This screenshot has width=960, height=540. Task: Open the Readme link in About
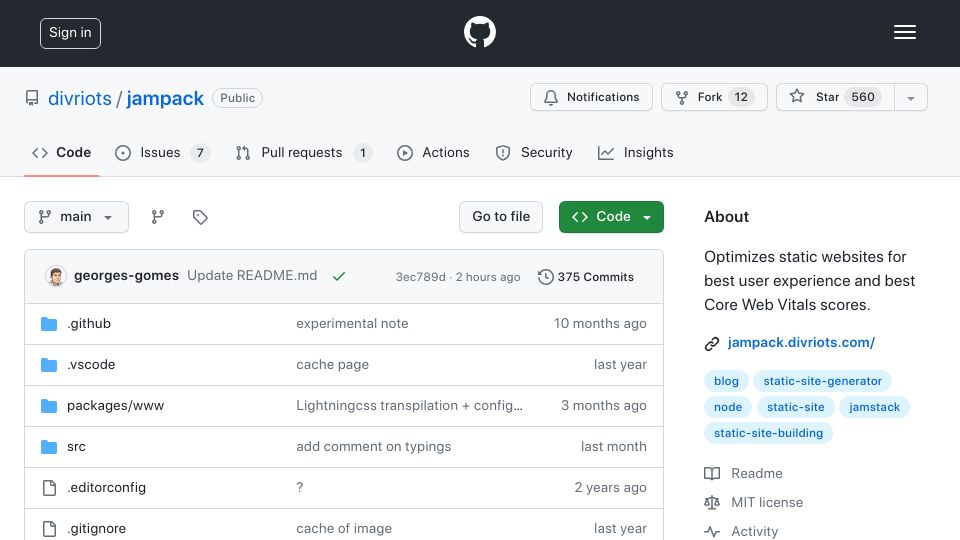(x=757, y=473)
